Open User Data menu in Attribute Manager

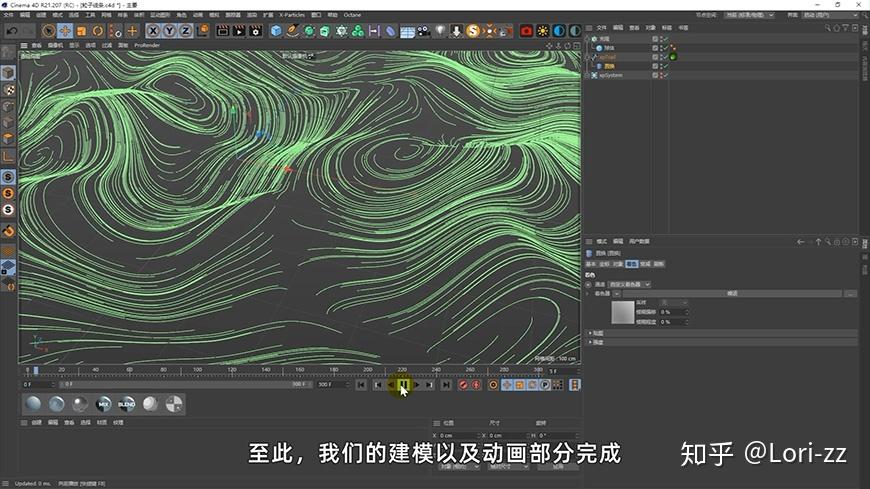click(639, 241)
